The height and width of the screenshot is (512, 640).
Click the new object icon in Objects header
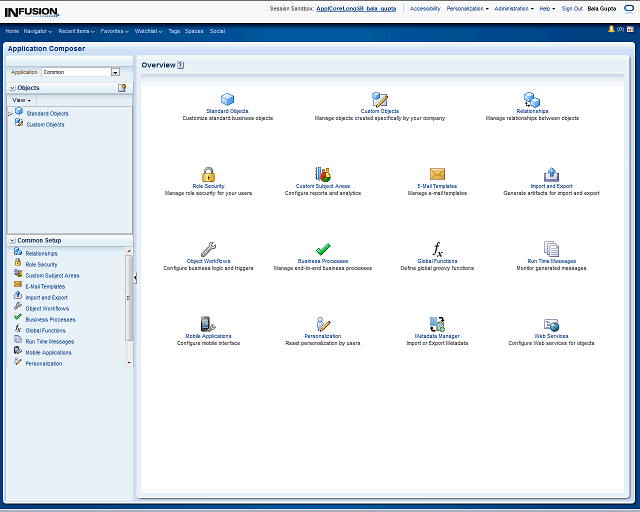[122, 88]
